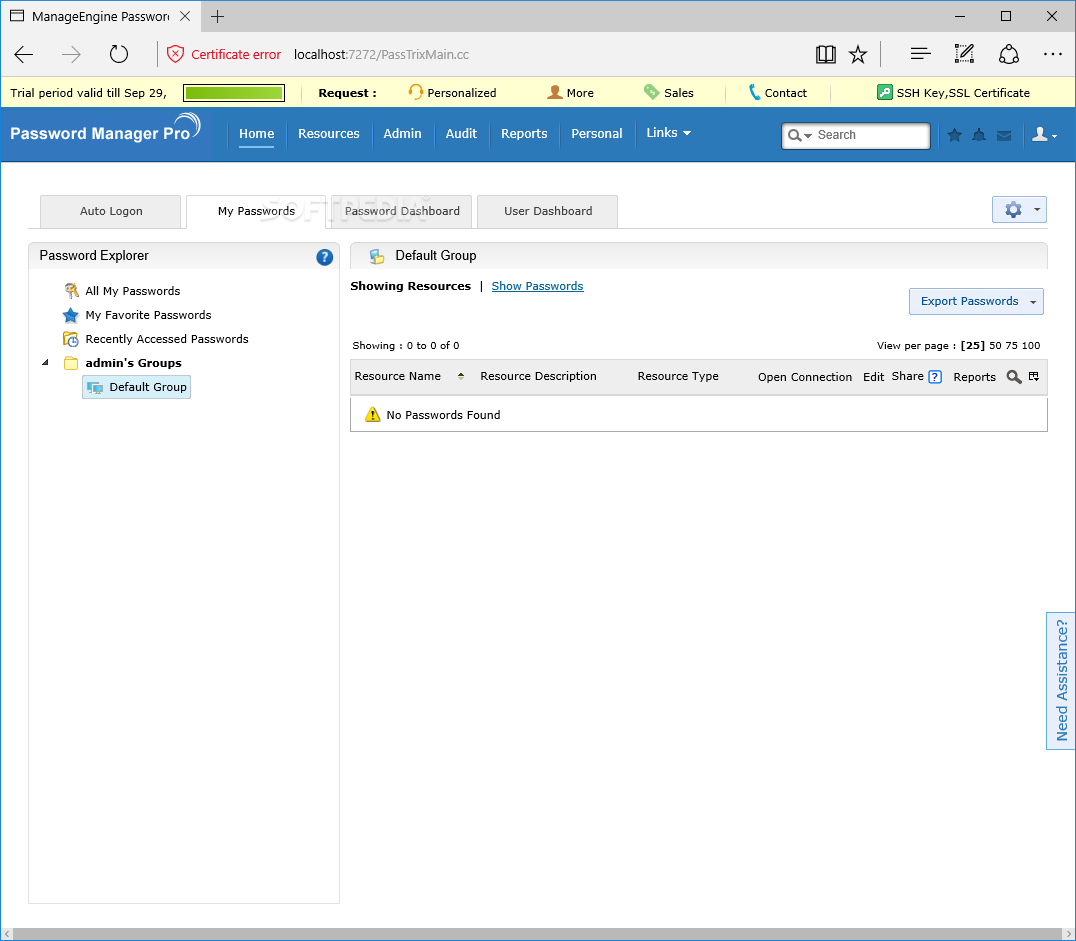
Task: Click the SSH Key,SSL Certificate green key icon
Action: coord(885,93)
